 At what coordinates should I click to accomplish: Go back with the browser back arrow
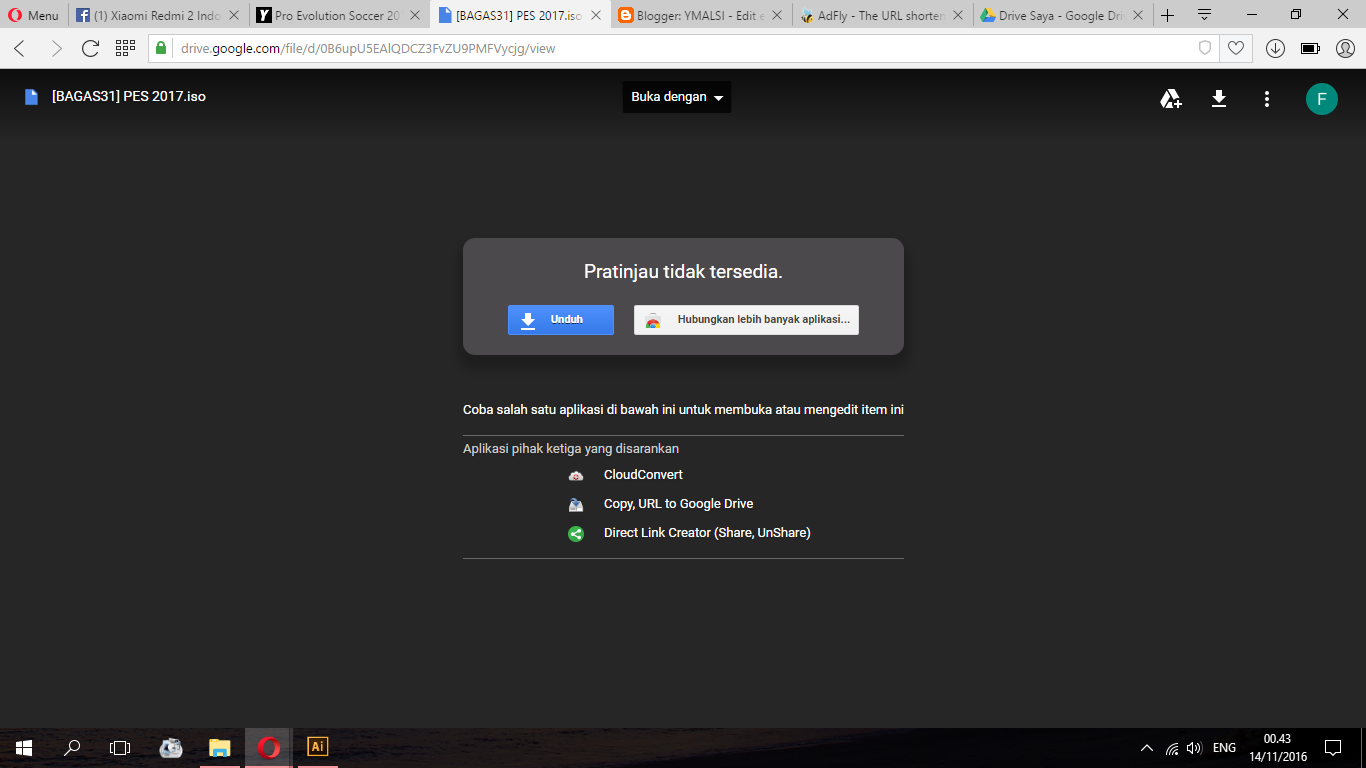20,48
